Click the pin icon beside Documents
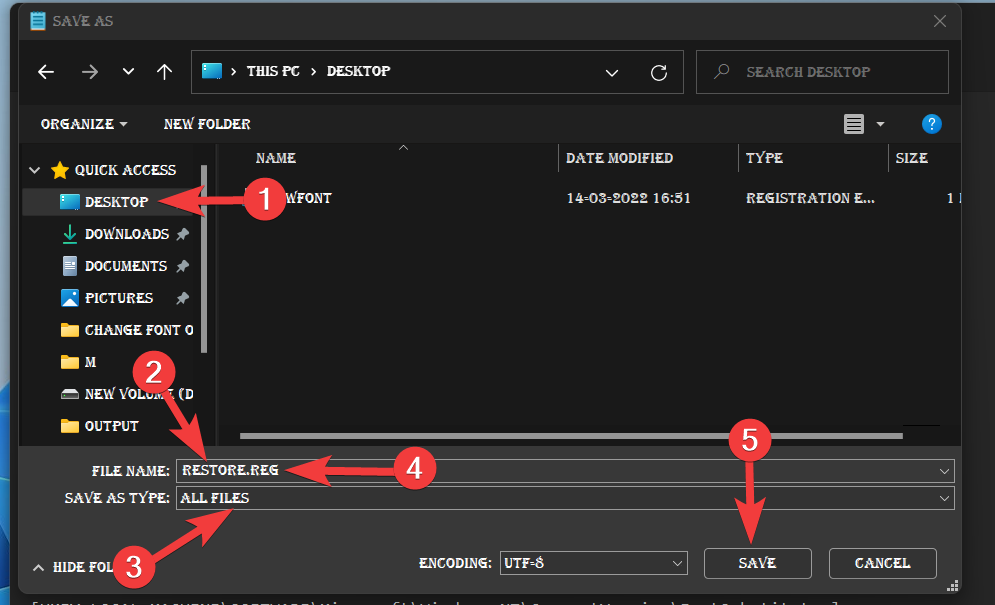995x605 pixels. click(183, 266)
